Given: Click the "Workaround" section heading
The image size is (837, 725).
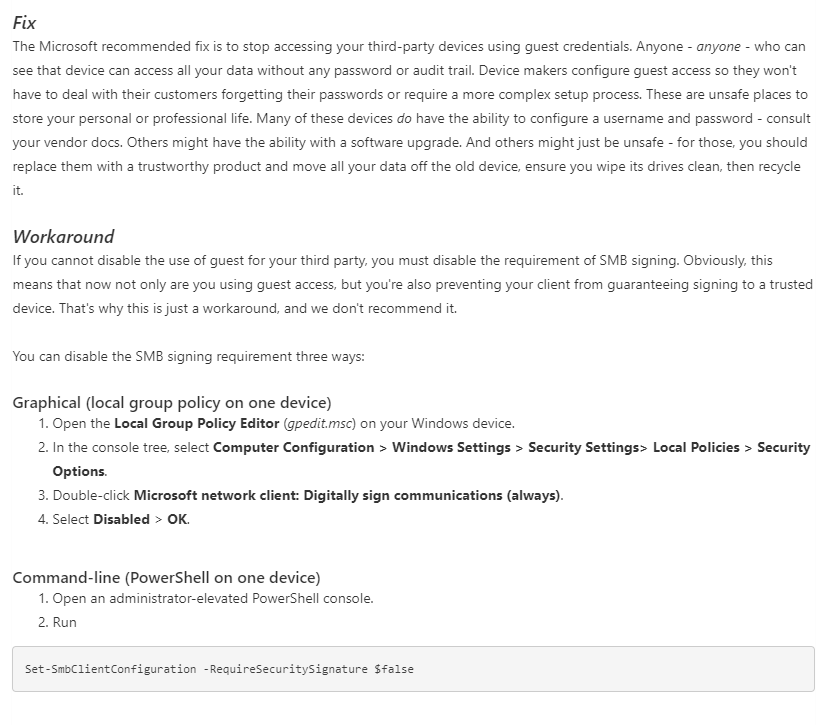Looking at the screenshot, I should point(63,237).
